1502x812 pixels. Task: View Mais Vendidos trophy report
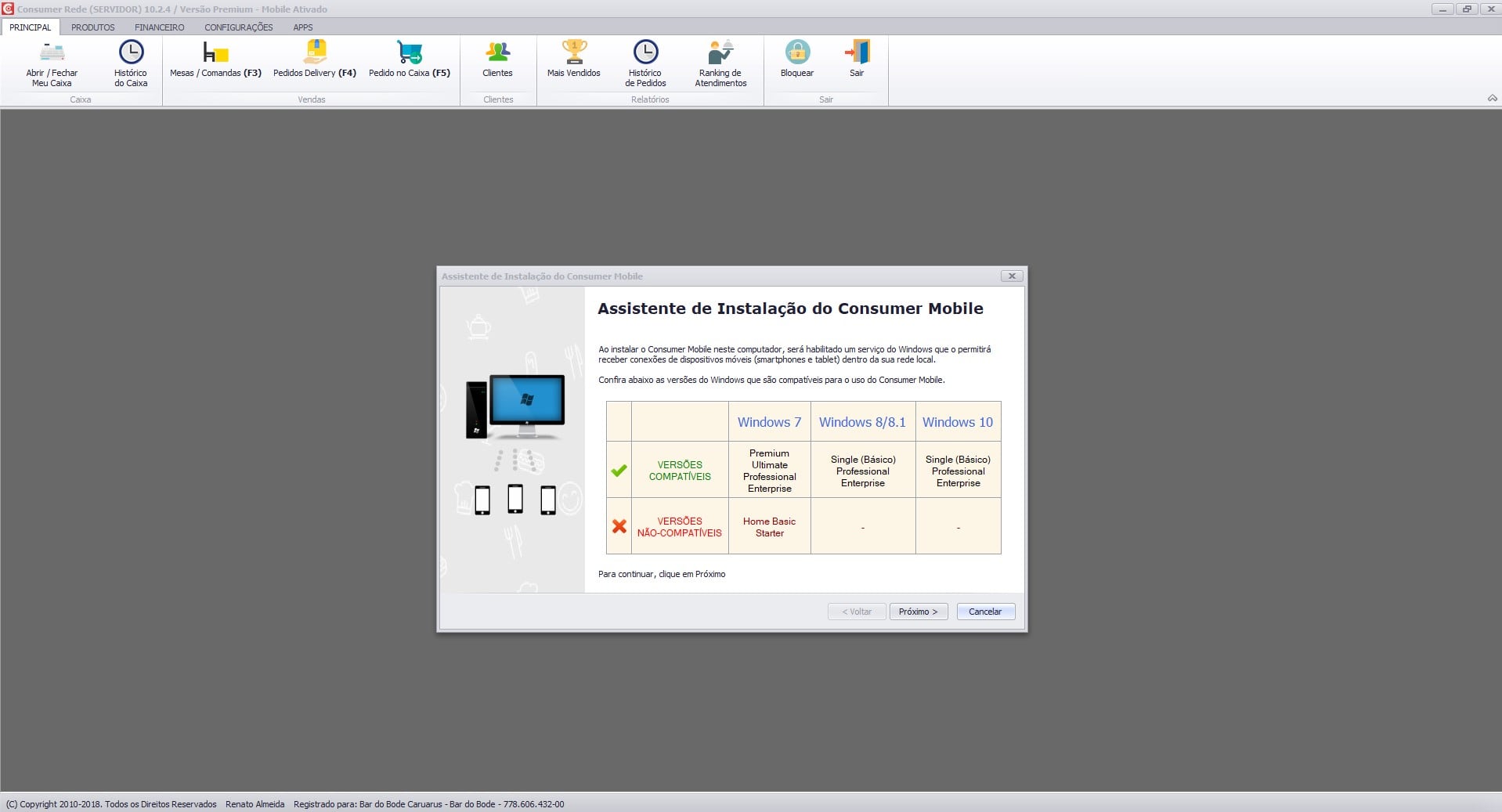(574, 53)
